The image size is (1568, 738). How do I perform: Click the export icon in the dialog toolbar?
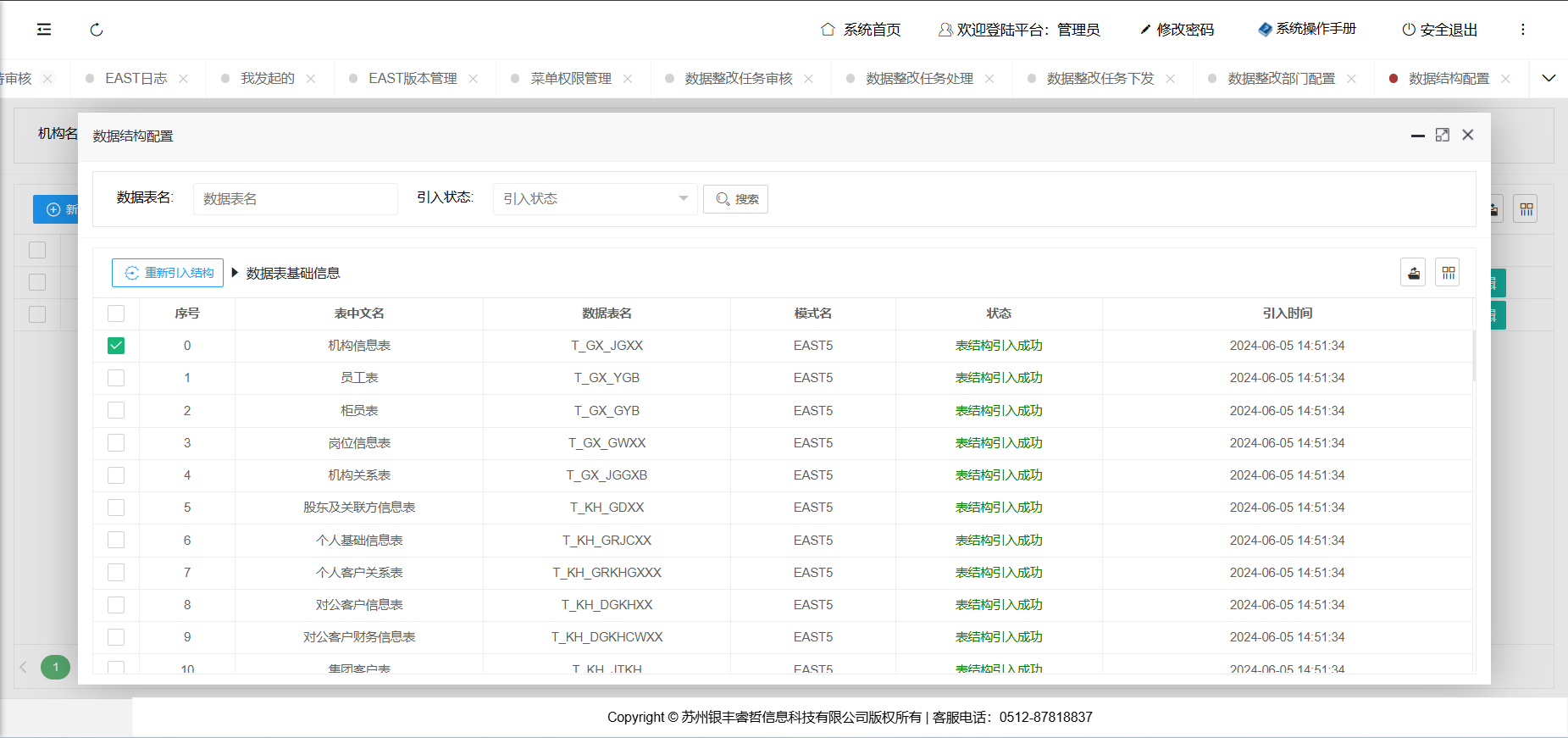(x=1413, y=273)
